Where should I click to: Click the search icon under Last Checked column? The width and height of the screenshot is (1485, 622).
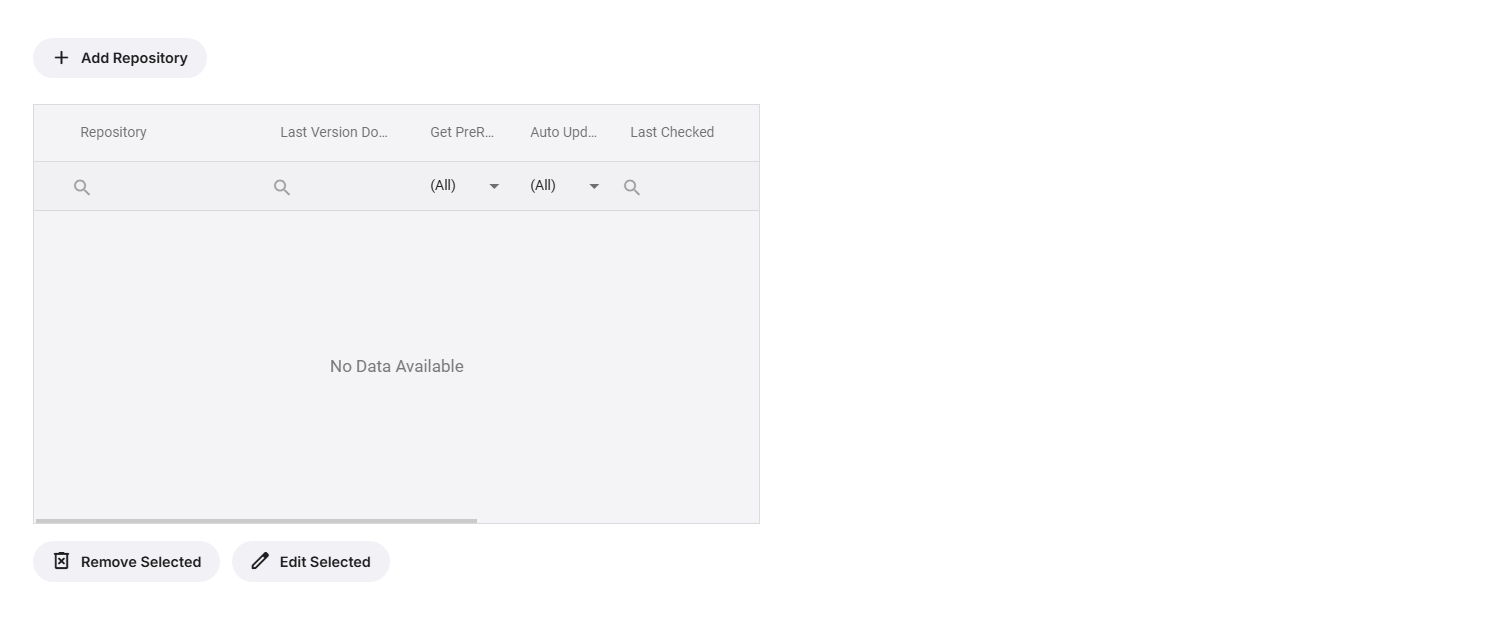point(632,187)
